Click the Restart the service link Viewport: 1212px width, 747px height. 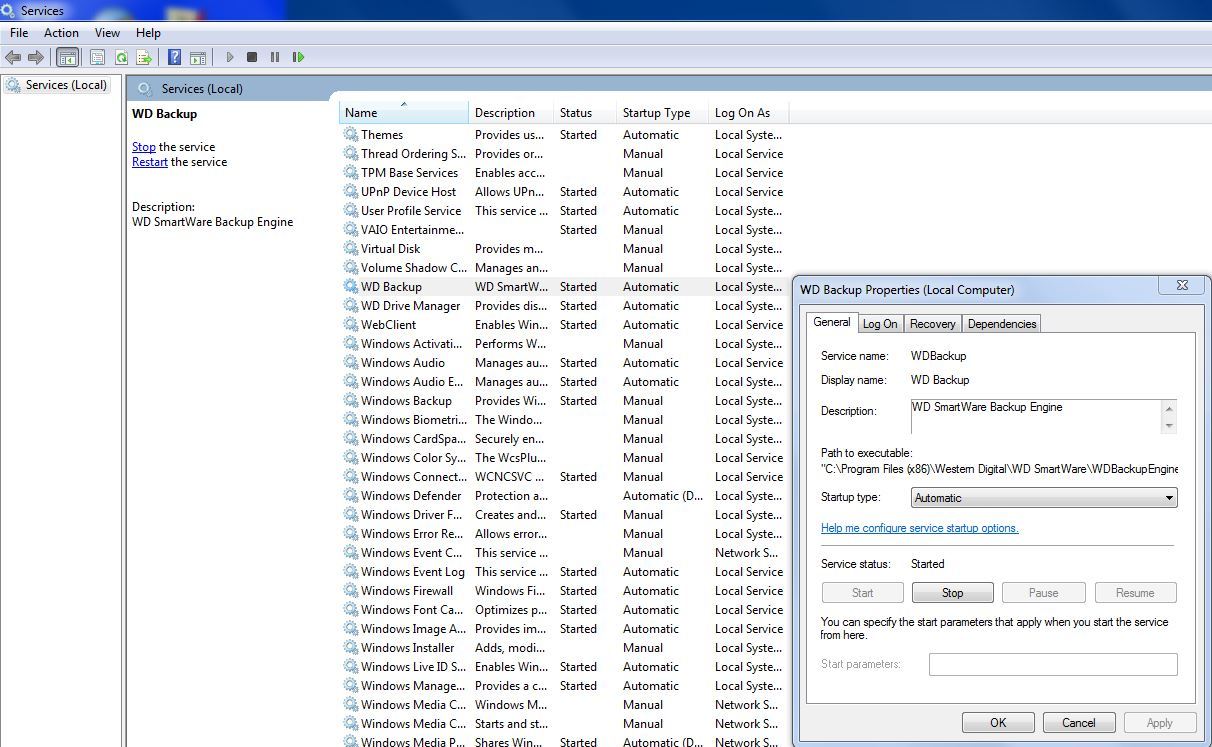click(150, 161)
